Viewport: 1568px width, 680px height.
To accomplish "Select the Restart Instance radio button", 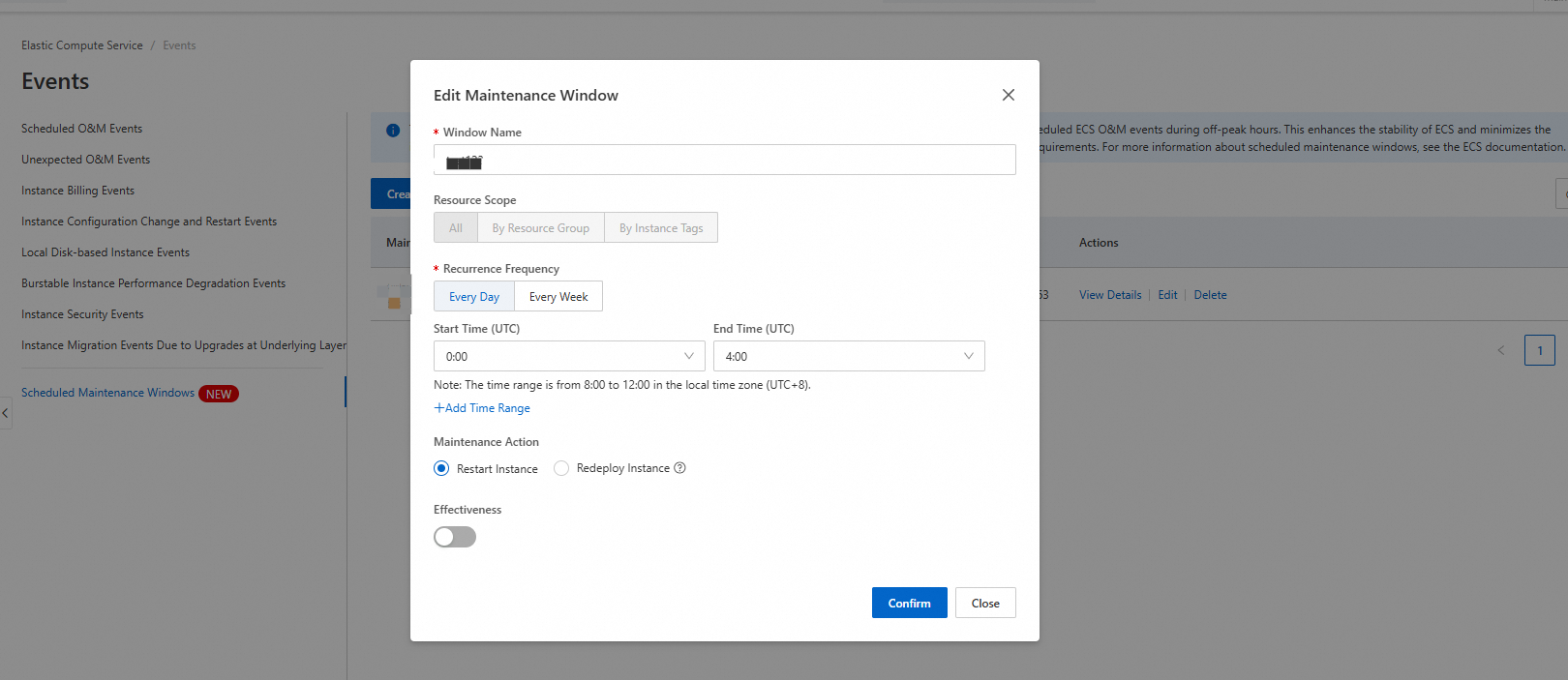I will coord(442,468).
